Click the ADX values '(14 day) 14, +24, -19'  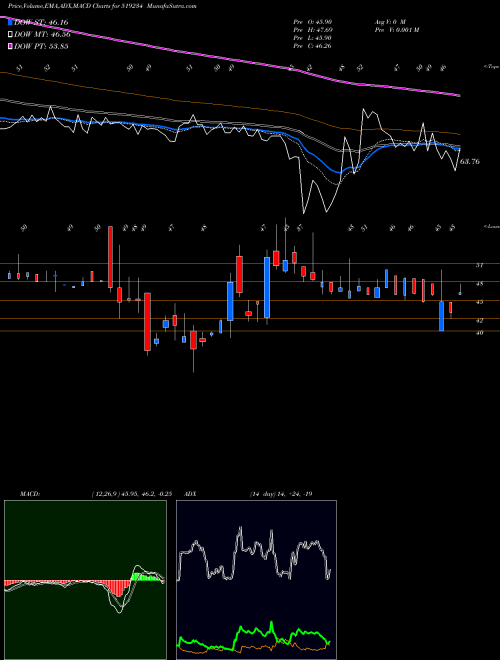pos(280,494)
